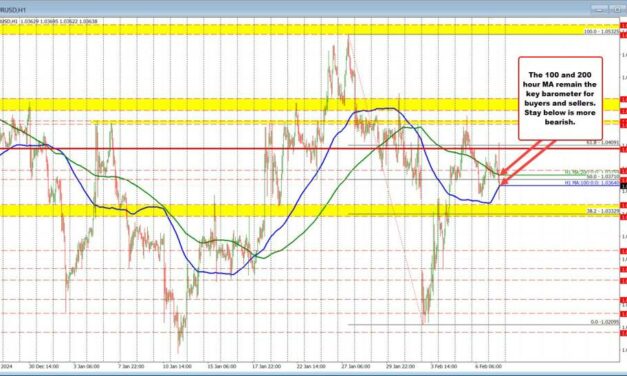Pick the 3 Jan 06:00 time axis label
627x376 pixels.
(86, 366)
